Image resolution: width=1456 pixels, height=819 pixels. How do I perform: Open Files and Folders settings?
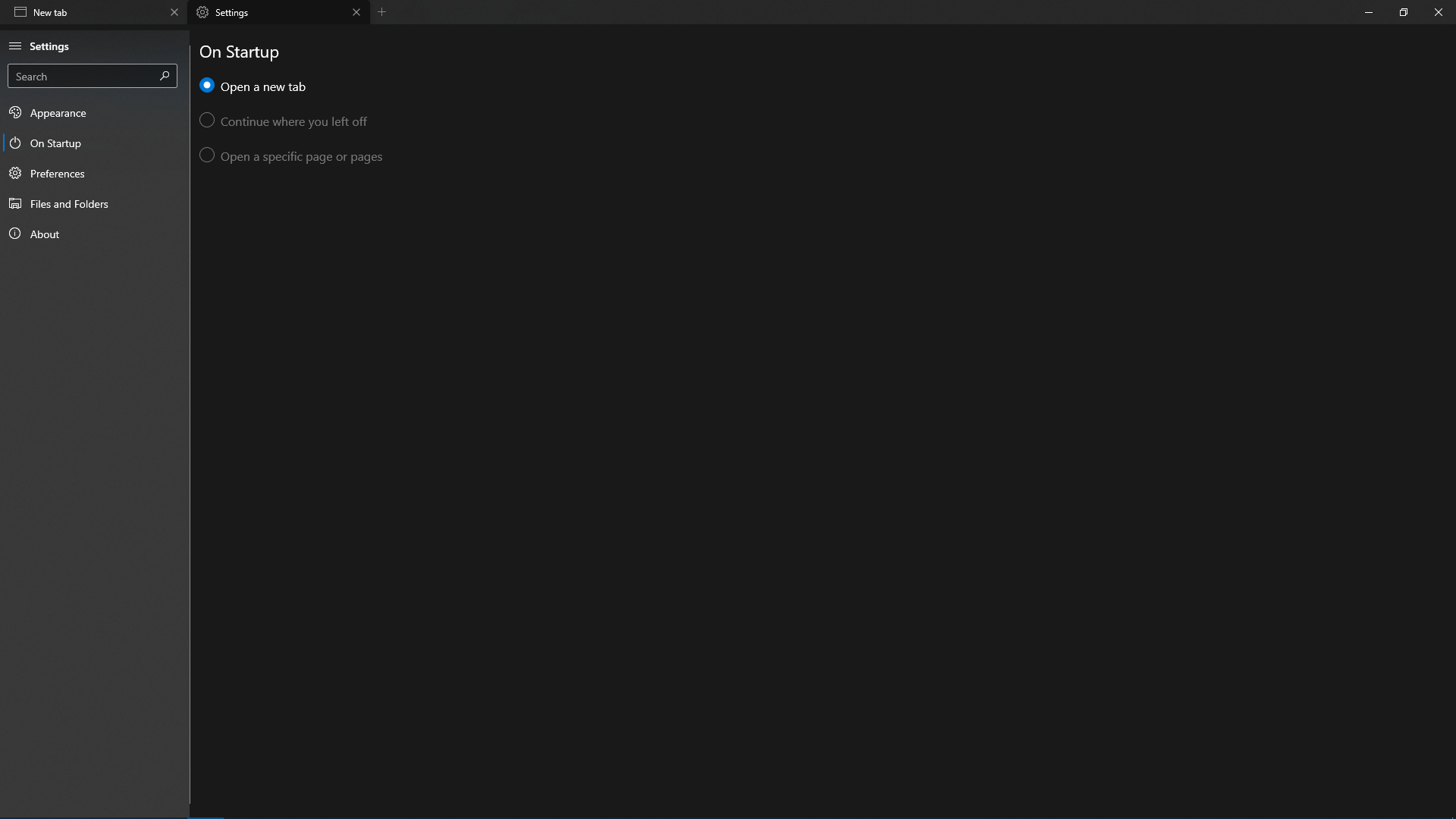pyautogui.click(x=94, y=204)
